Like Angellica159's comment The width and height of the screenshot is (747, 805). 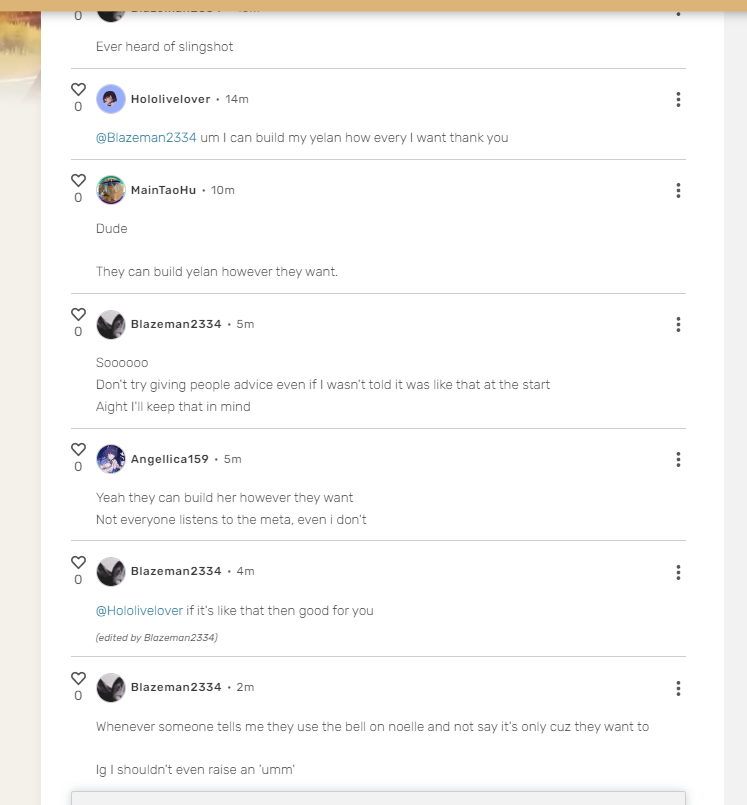(78, 449)
